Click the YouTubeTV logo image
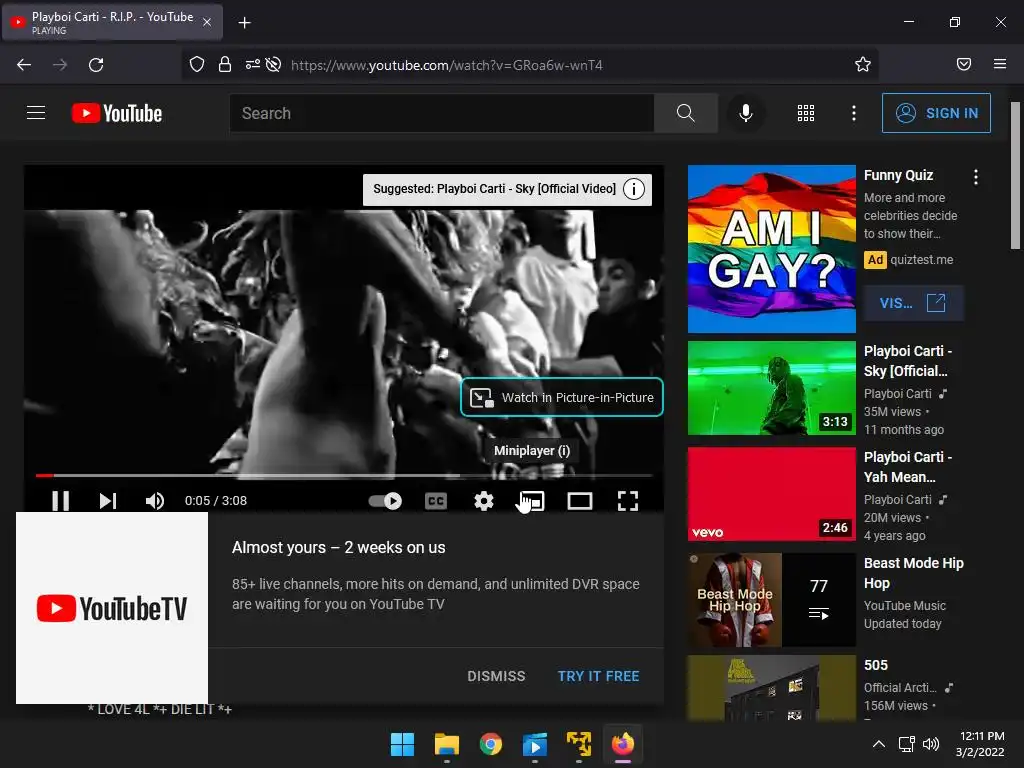 tap(112, 608)
